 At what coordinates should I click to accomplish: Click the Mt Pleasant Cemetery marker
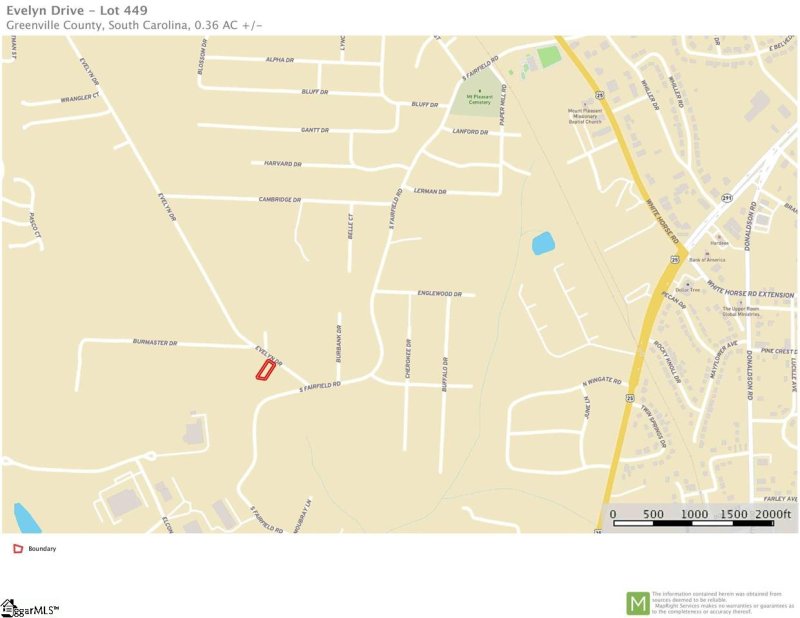pyautogui.click(x=479, y=91)
